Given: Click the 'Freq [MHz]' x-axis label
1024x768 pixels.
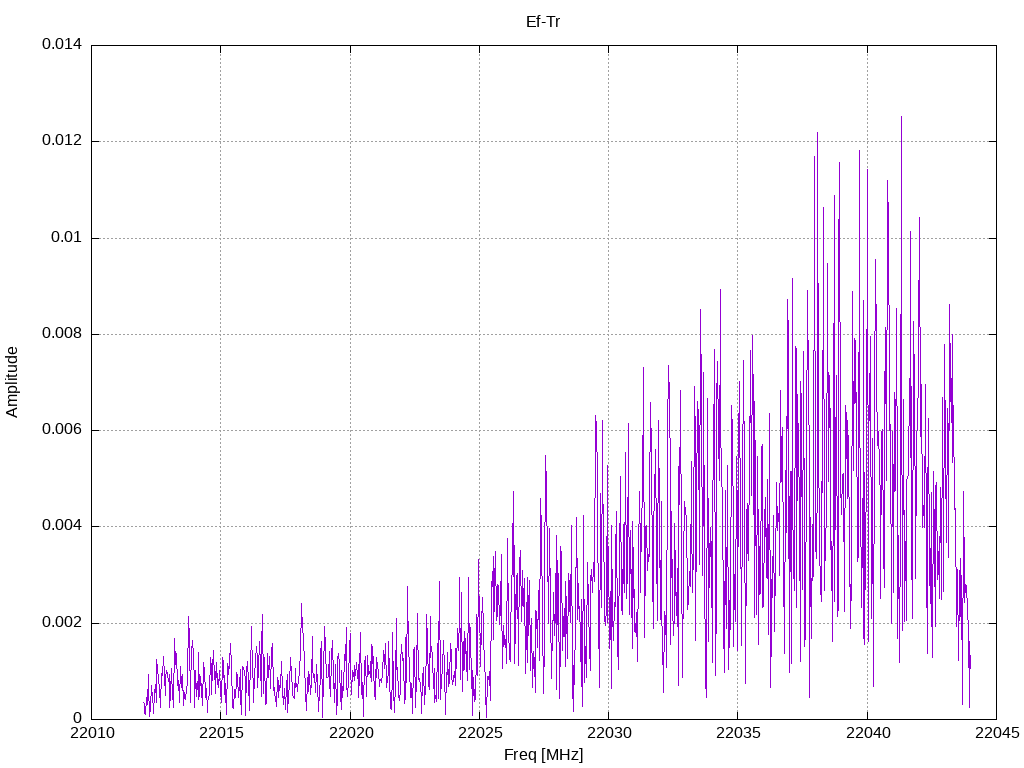Looking at the screenshot, I should (x=543, y=755).
